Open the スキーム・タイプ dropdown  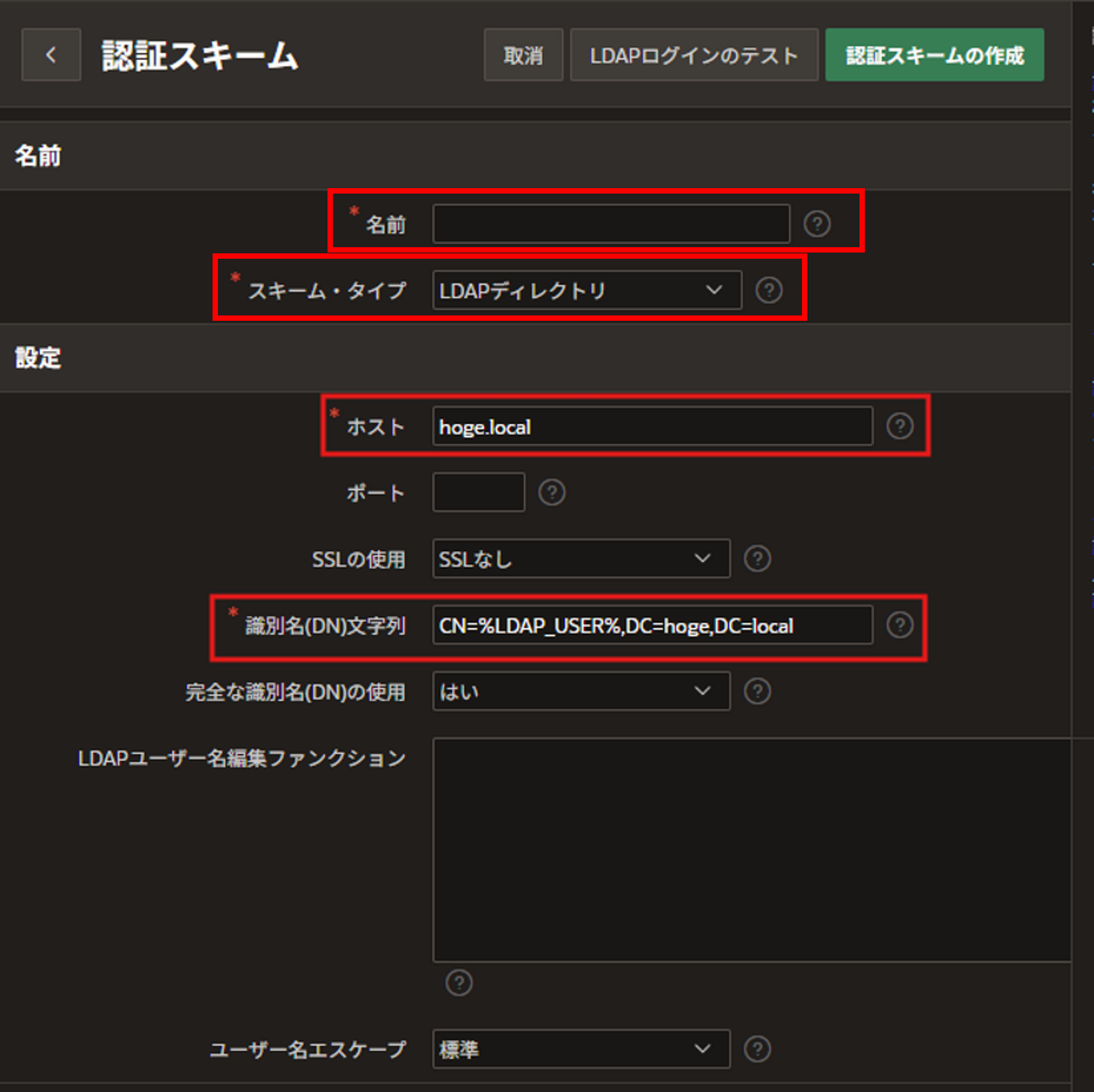[x=587, y=290]
